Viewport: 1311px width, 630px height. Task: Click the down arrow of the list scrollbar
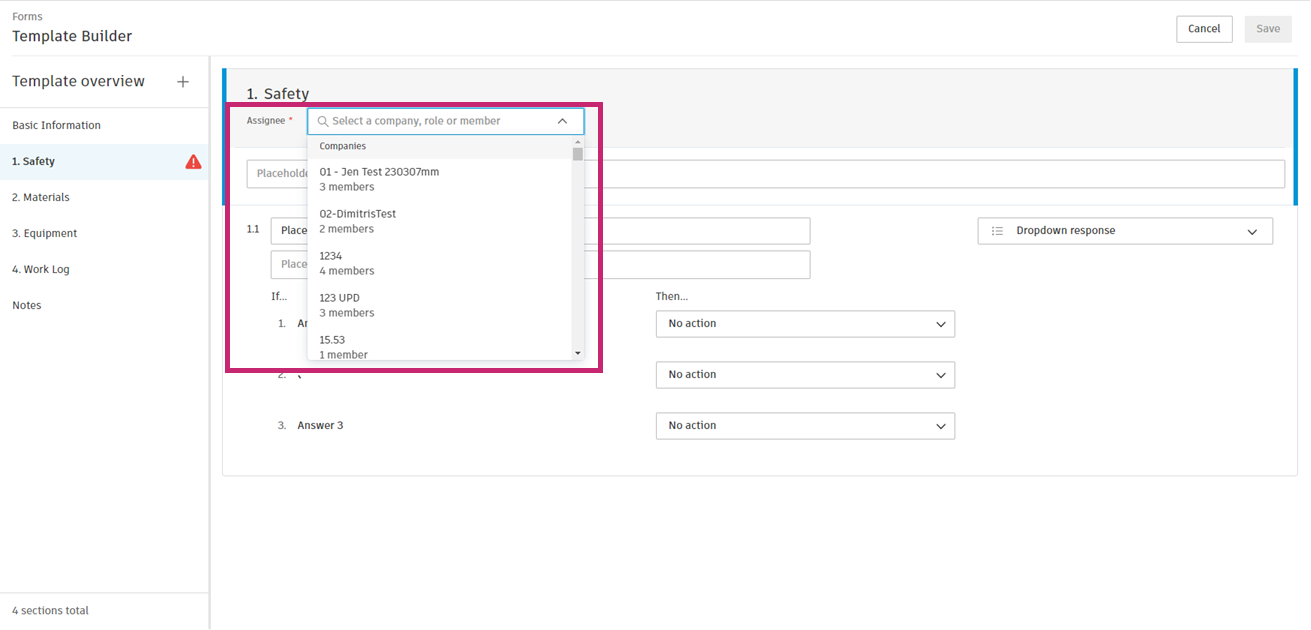coord(577,354)
